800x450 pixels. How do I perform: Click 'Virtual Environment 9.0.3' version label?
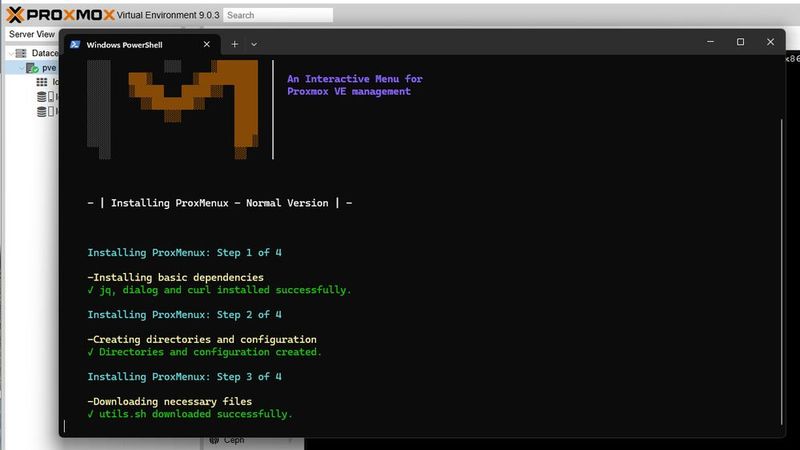[168, 15]
